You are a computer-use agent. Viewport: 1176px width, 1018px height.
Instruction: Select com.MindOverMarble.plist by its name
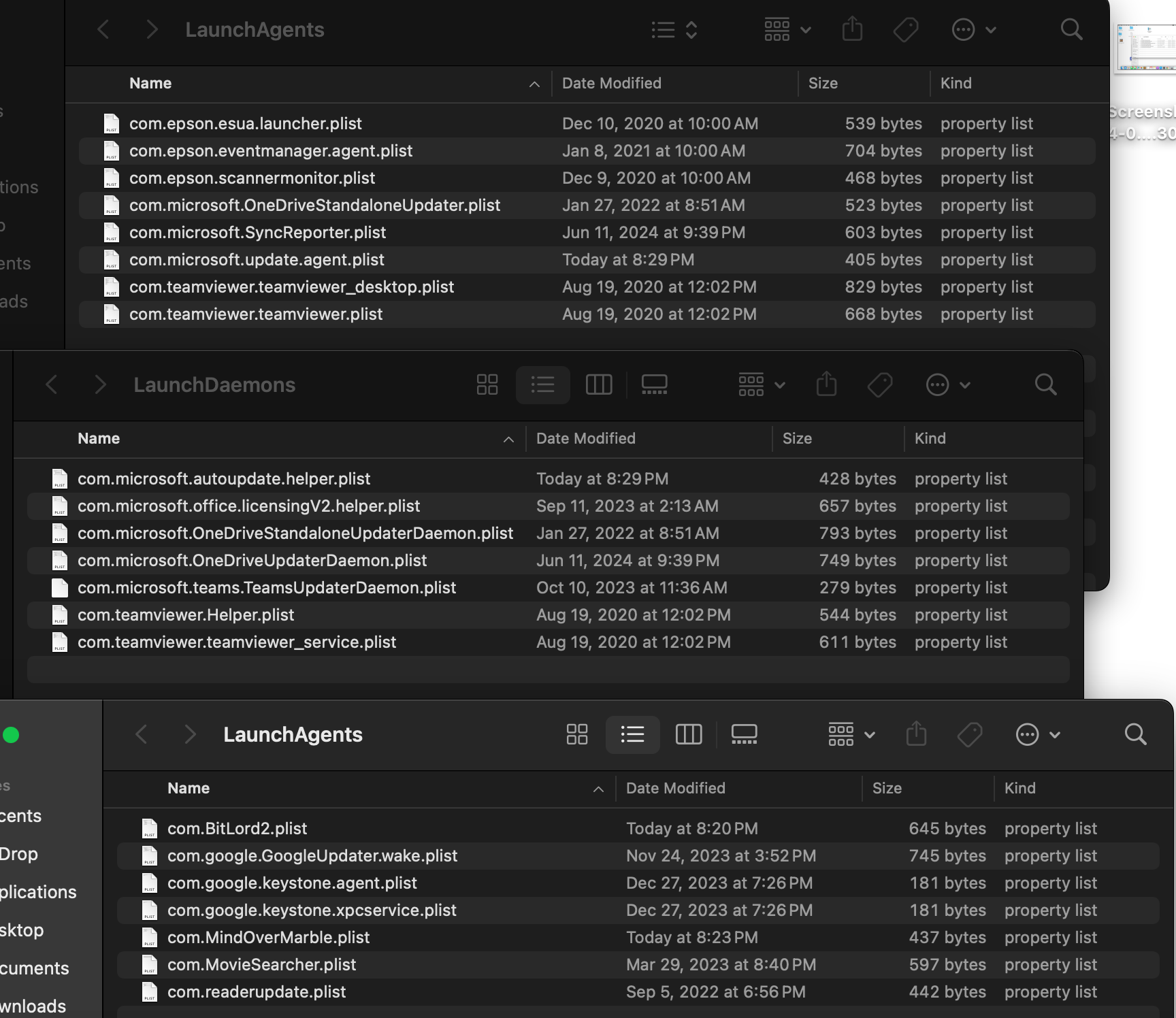[x=268, y=937]
